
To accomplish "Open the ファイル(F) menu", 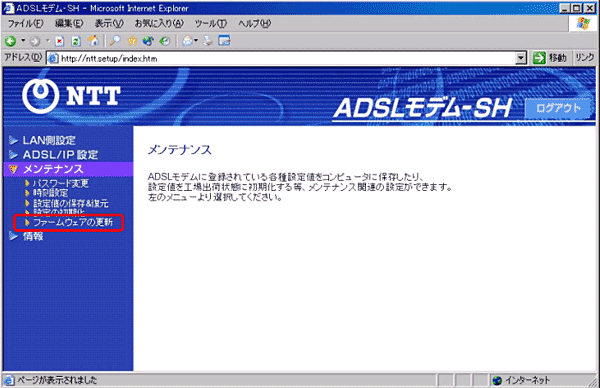I will (25, 23).
